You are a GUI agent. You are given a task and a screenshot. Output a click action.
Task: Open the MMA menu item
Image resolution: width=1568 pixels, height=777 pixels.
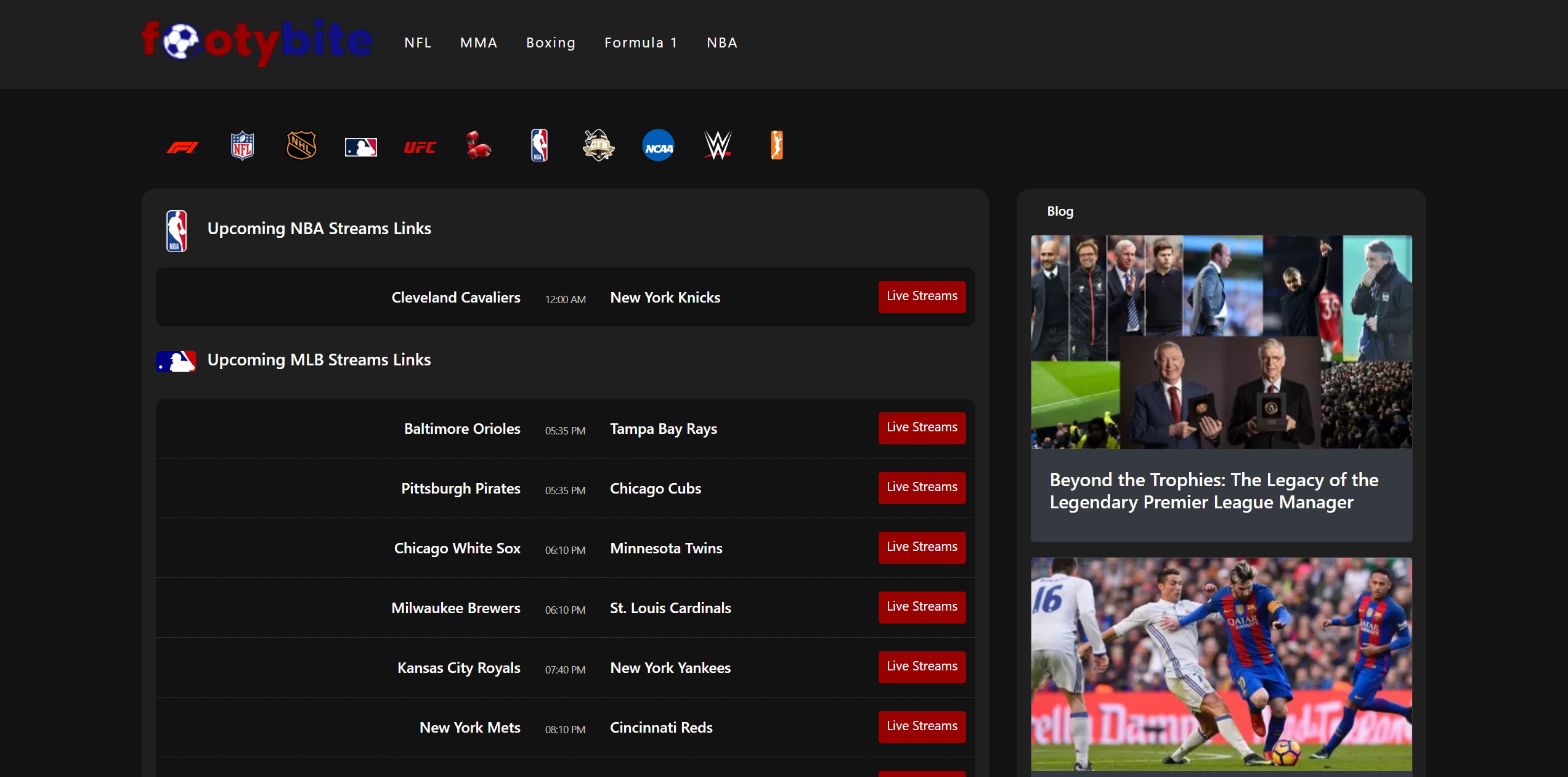coord(479,43)
